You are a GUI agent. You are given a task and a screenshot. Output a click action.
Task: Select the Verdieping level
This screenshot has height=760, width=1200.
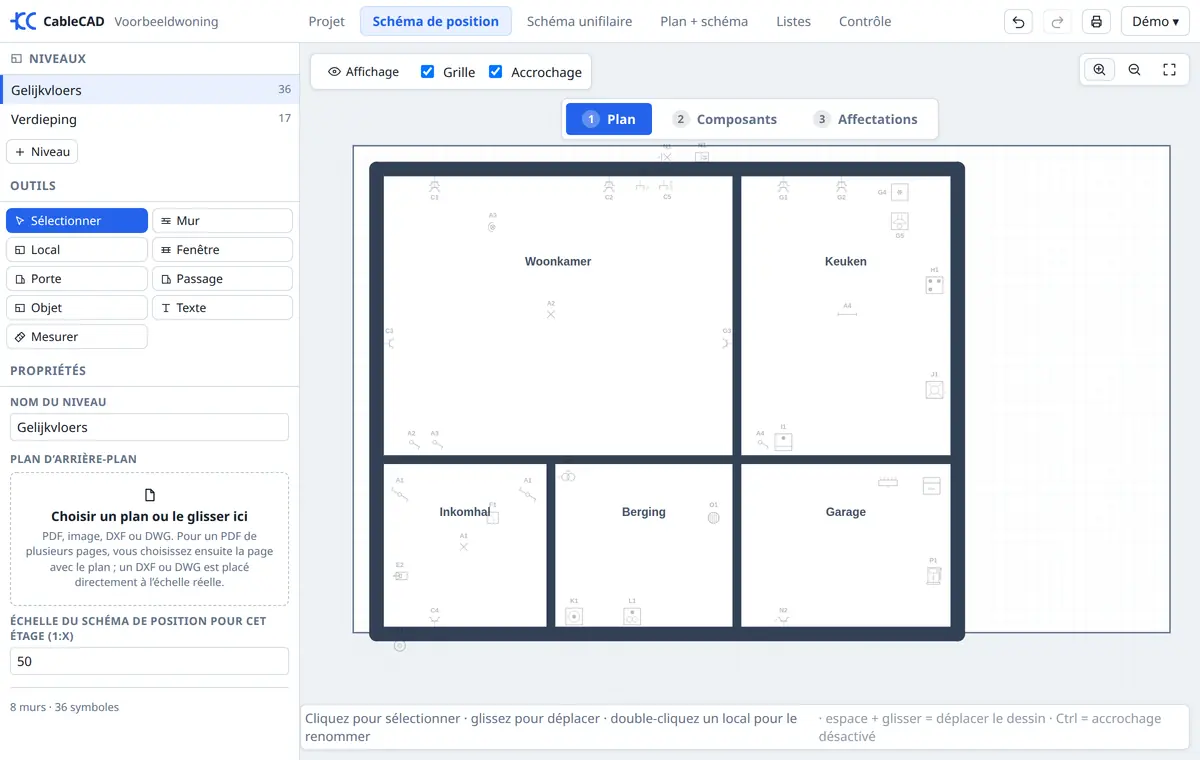pos(150,119)
